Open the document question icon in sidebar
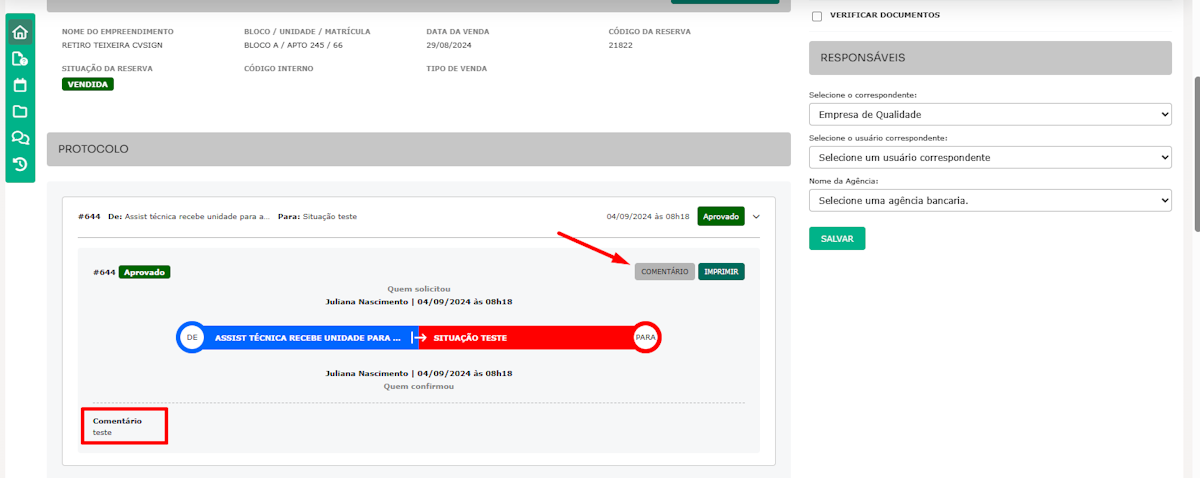This screenshot has height=478, width=1200. 20,59
